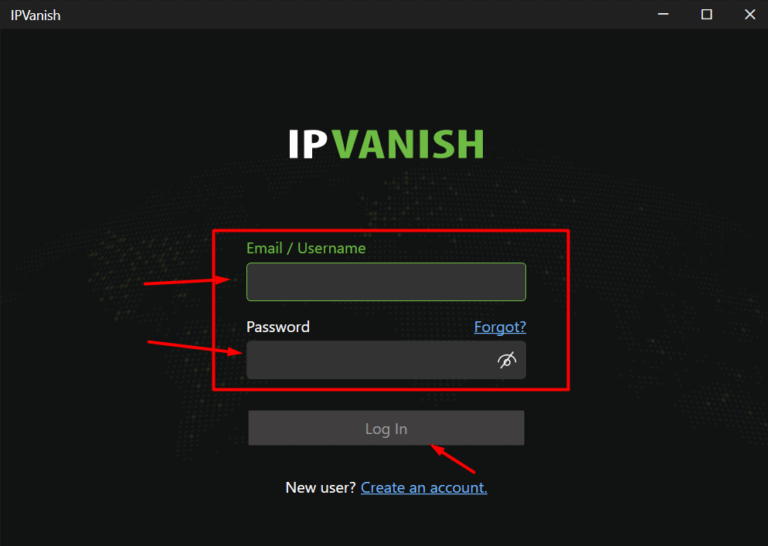This screenshot has height=546, width=768.
Task: Click the red arrow pointing at username field
Action: (187, 281)
